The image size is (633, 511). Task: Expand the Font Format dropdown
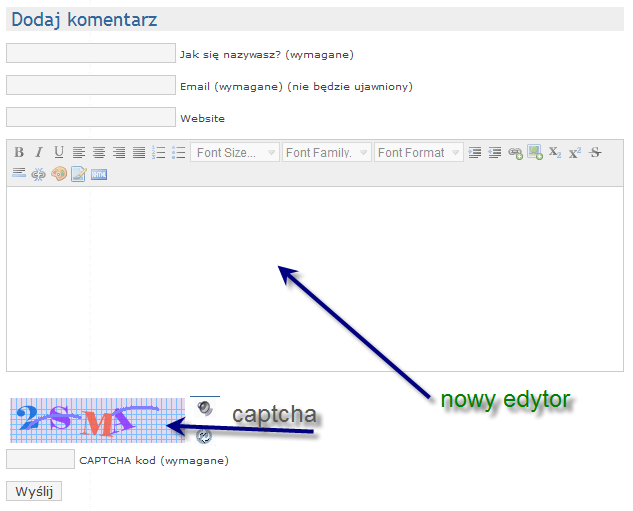point(419,153)
